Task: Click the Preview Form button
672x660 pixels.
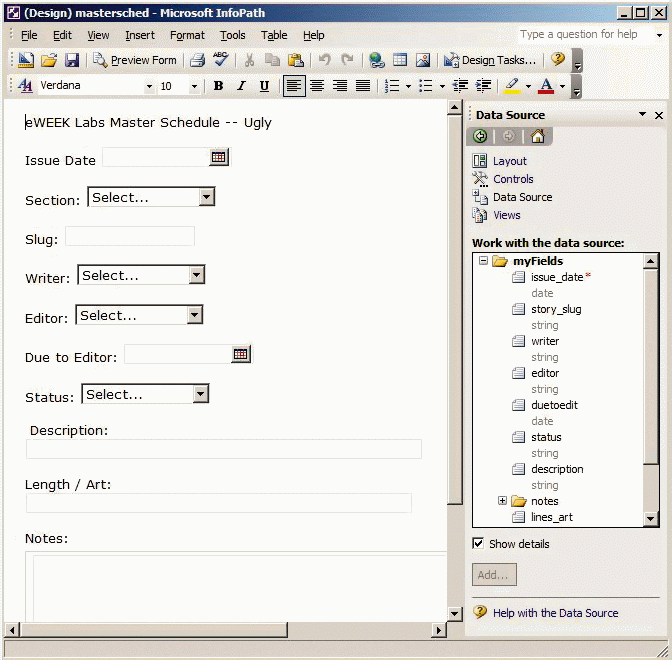Action: point(135,60)
